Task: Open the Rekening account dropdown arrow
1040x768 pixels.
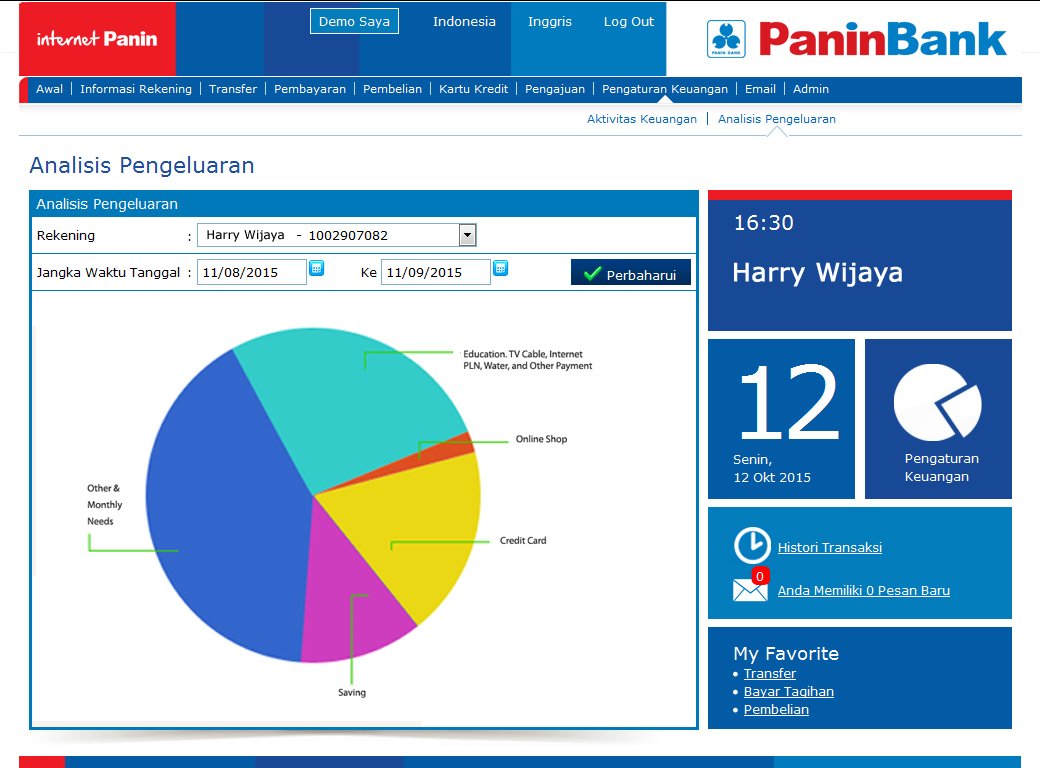Action: click(468, 235)
